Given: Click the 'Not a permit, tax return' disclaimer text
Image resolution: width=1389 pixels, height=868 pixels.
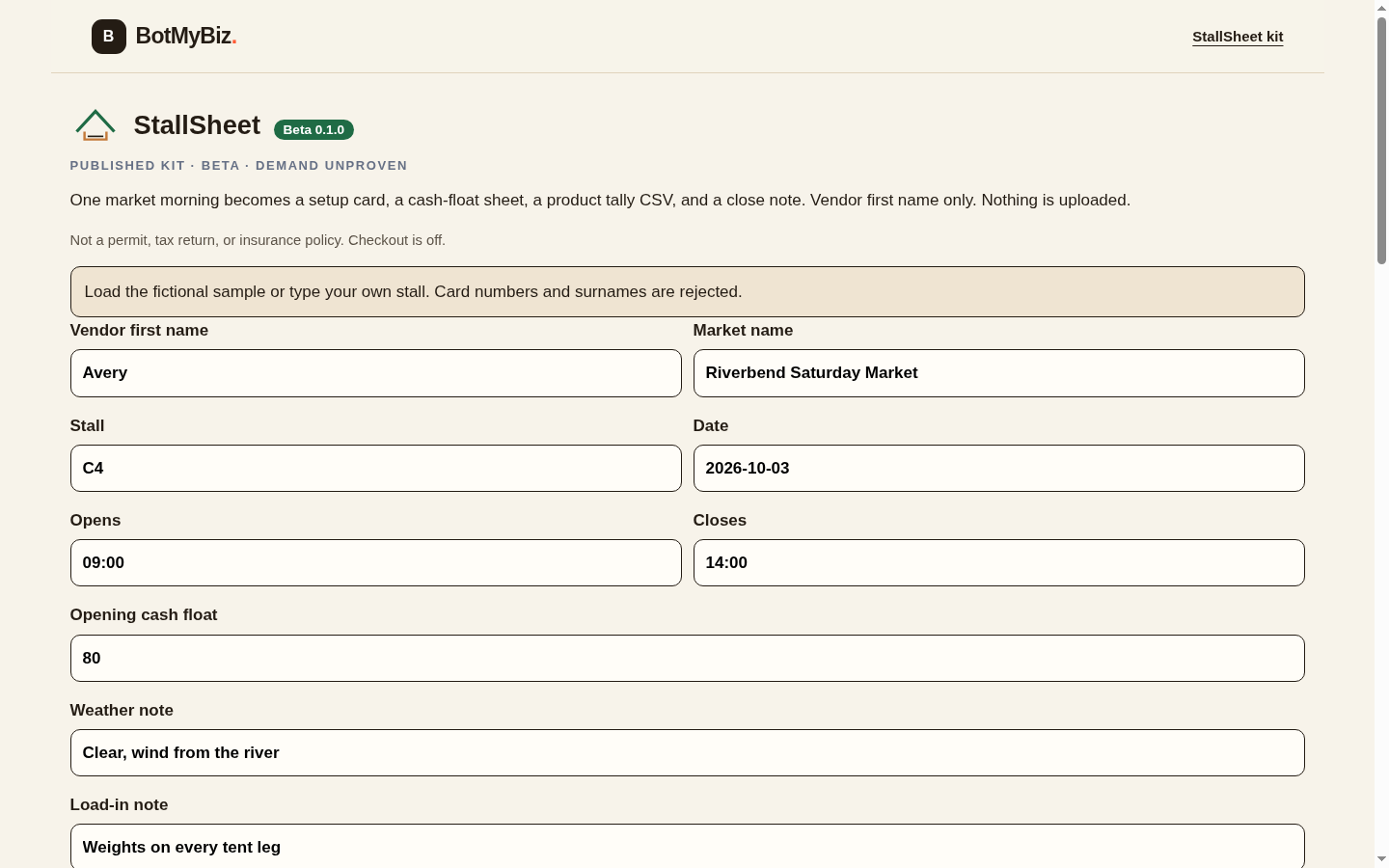Looking at the screenshot, I should [x=258, y=240].
